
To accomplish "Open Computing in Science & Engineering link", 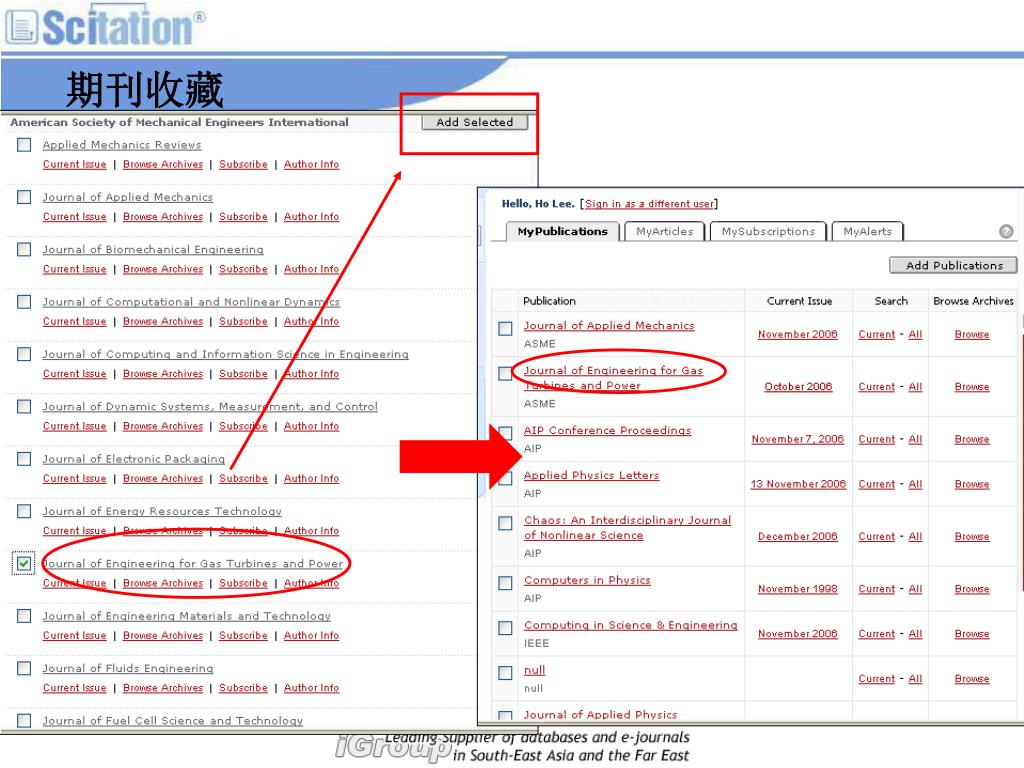I will pyautogui.click(x=630, y=625).
